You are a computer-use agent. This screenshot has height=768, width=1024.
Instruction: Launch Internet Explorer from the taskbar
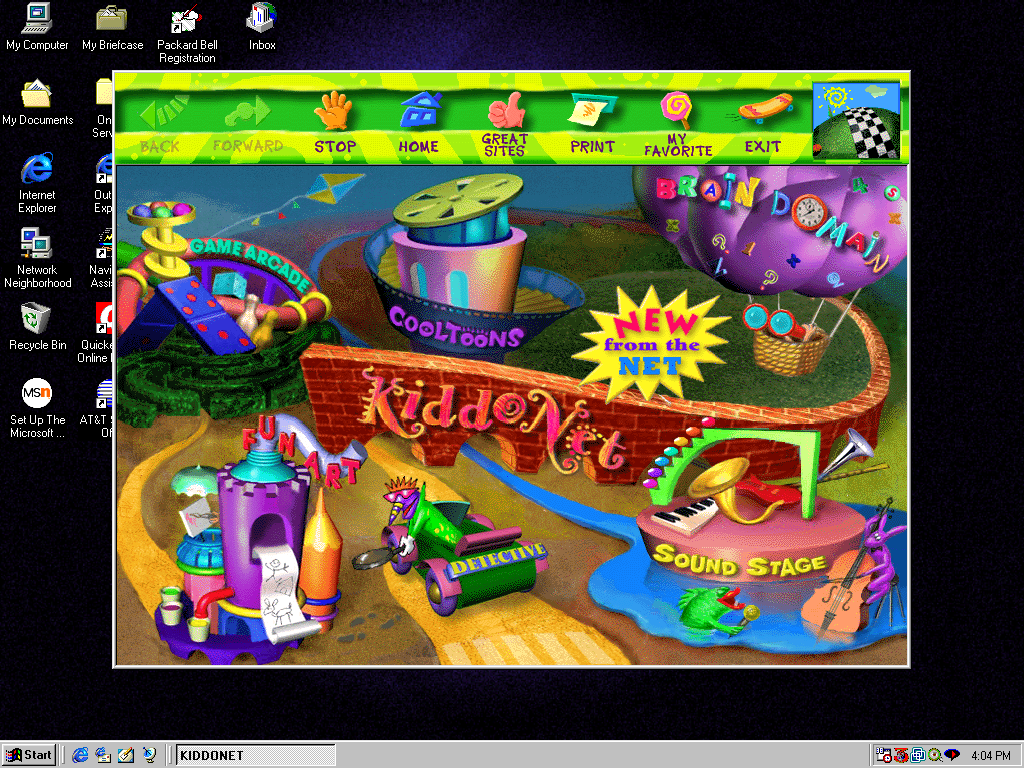pos(79,755)
